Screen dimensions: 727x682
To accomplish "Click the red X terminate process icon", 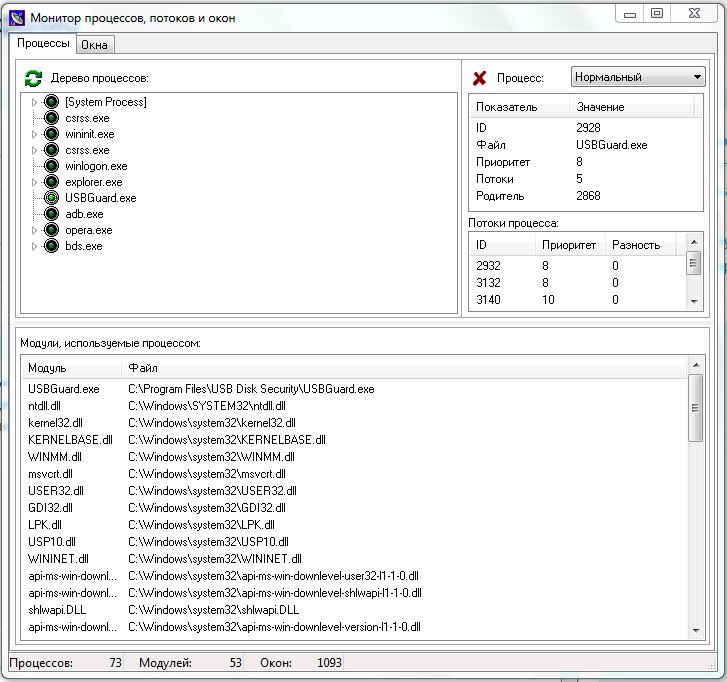I will [x=480, y=78].
